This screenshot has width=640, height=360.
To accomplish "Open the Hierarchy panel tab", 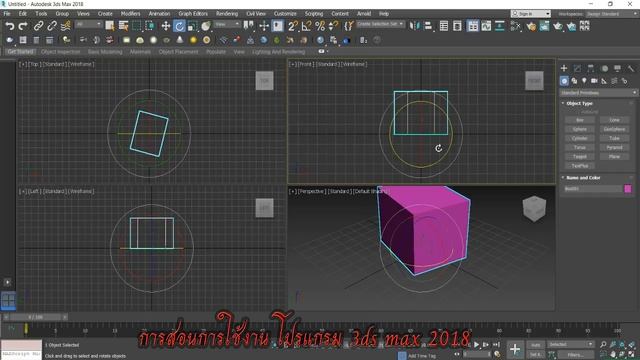I will tap(591, 68).
